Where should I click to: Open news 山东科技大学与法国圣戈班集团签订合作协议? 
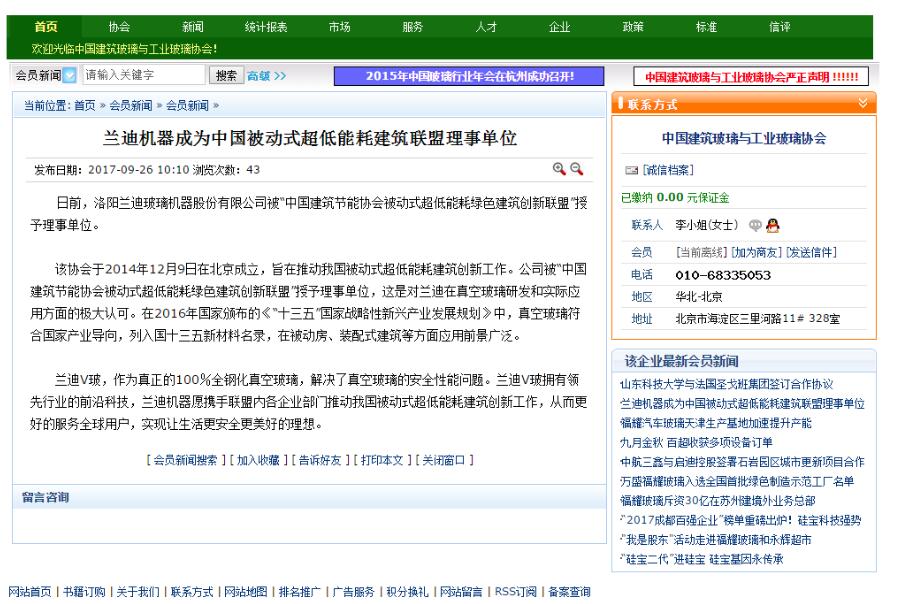point(727,384)
